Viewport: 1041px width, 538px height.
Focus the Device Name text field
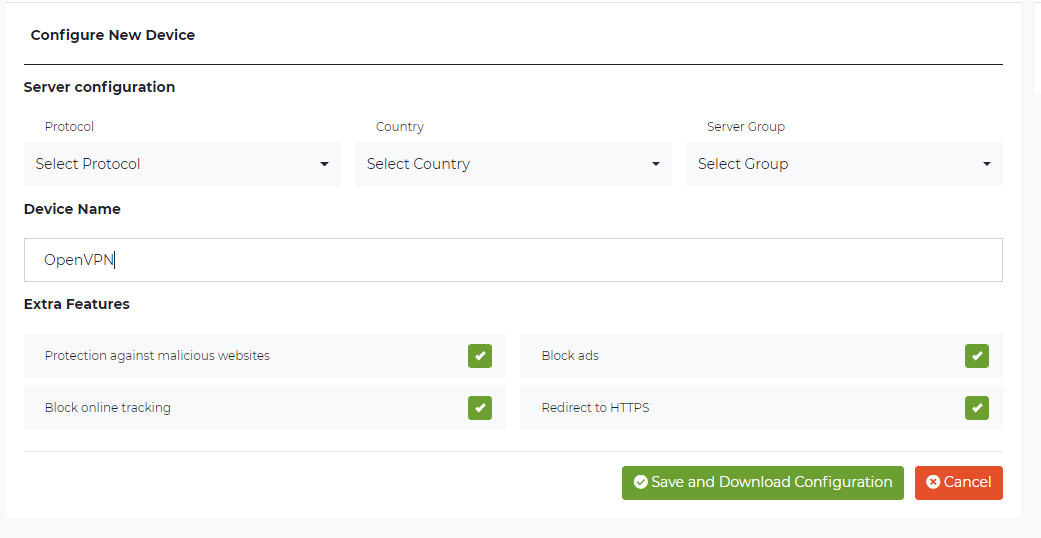coord(513,260)
